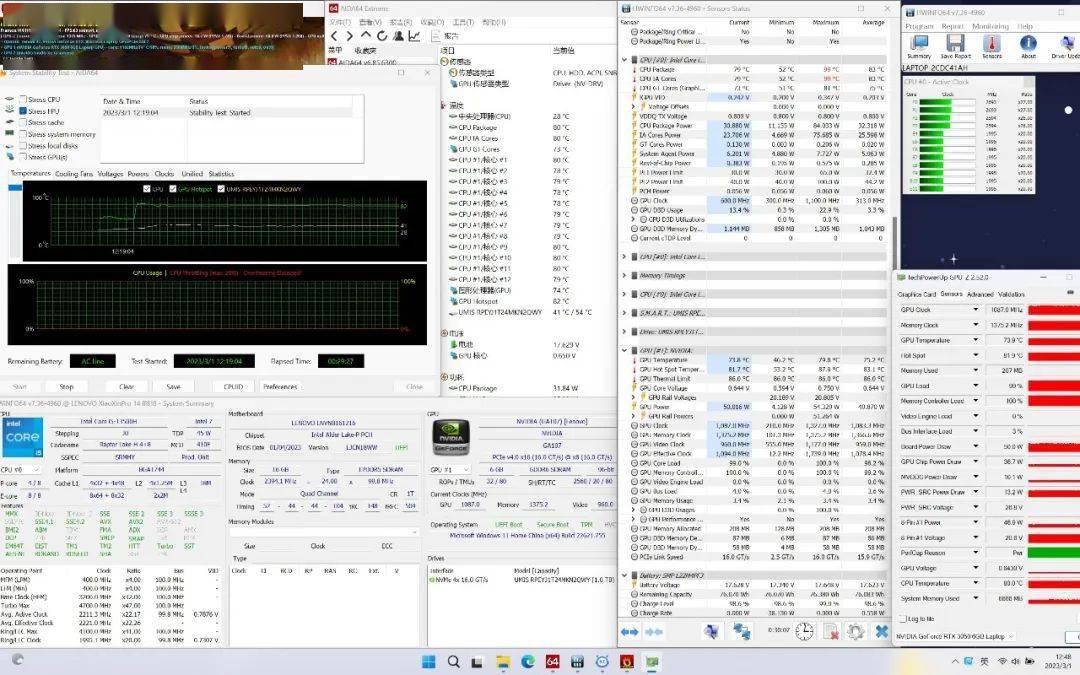1080x675 pixels.
Task: Click the Sensors Status vertical scrollbar
Action: [894, 241]
